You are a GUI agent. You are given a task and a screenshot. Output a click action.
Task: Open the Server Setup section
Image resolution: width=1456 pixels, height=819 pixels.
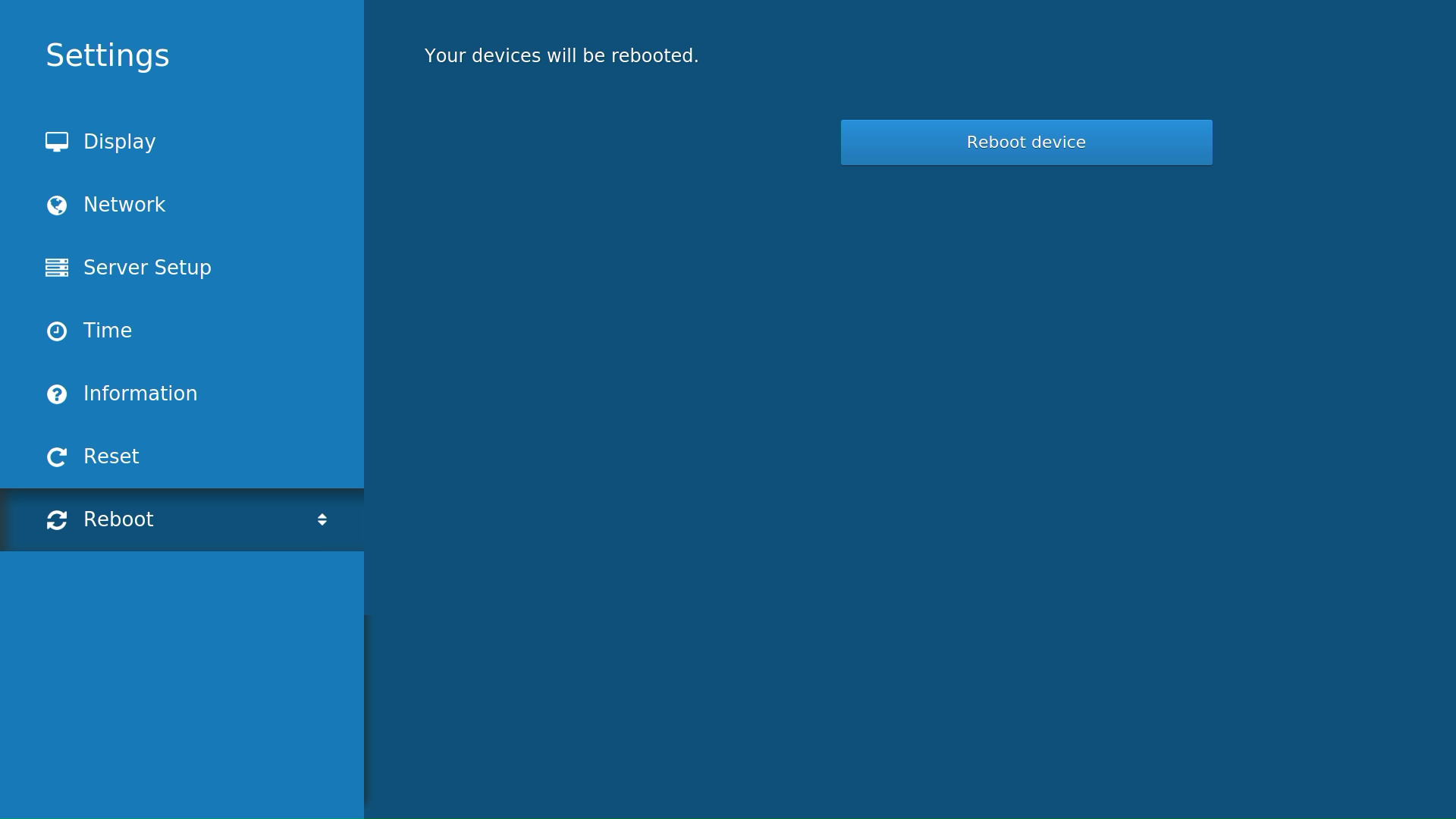click(146, 268)
